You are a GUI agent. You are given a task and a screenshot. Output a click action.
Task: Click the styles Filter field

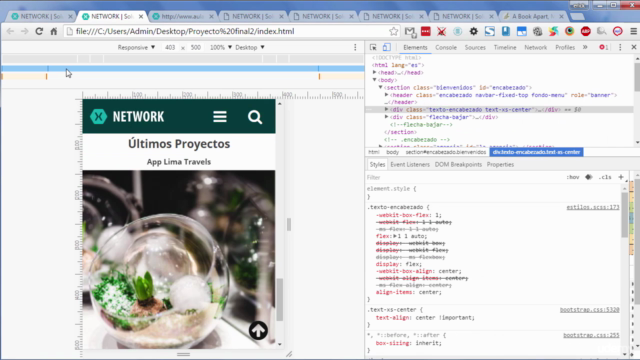pyautogui.click(x=464, y=177)
